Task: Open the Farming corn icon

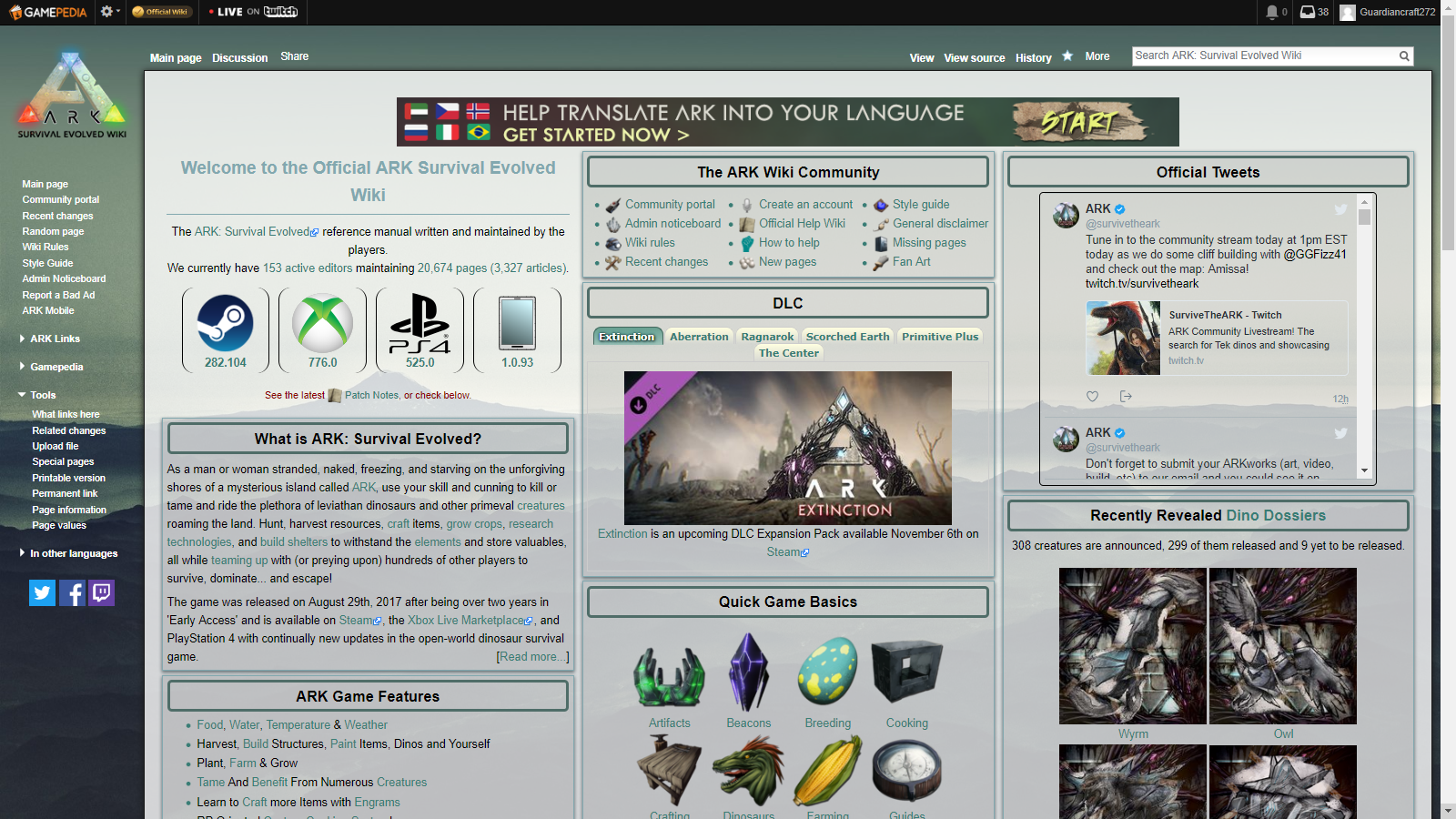Action: tap(828, 772)
